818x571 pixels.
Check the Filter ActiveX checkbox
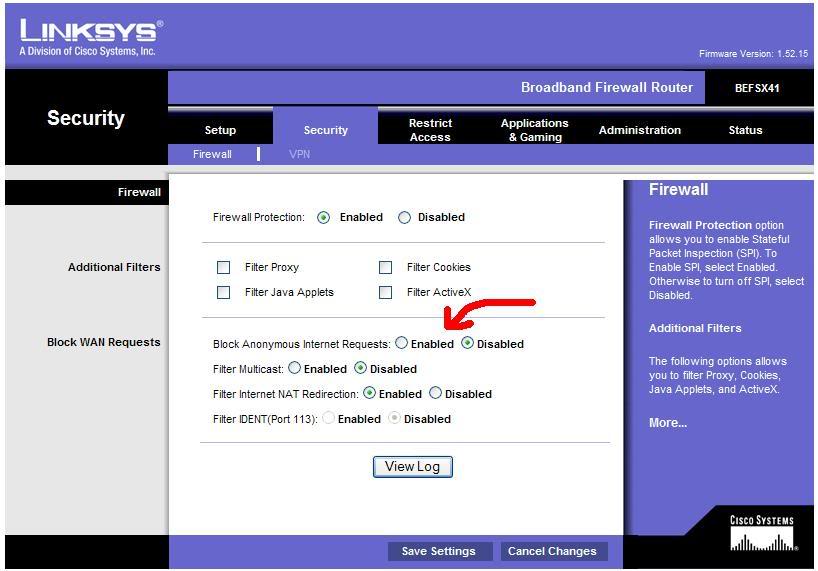point(385,293)
